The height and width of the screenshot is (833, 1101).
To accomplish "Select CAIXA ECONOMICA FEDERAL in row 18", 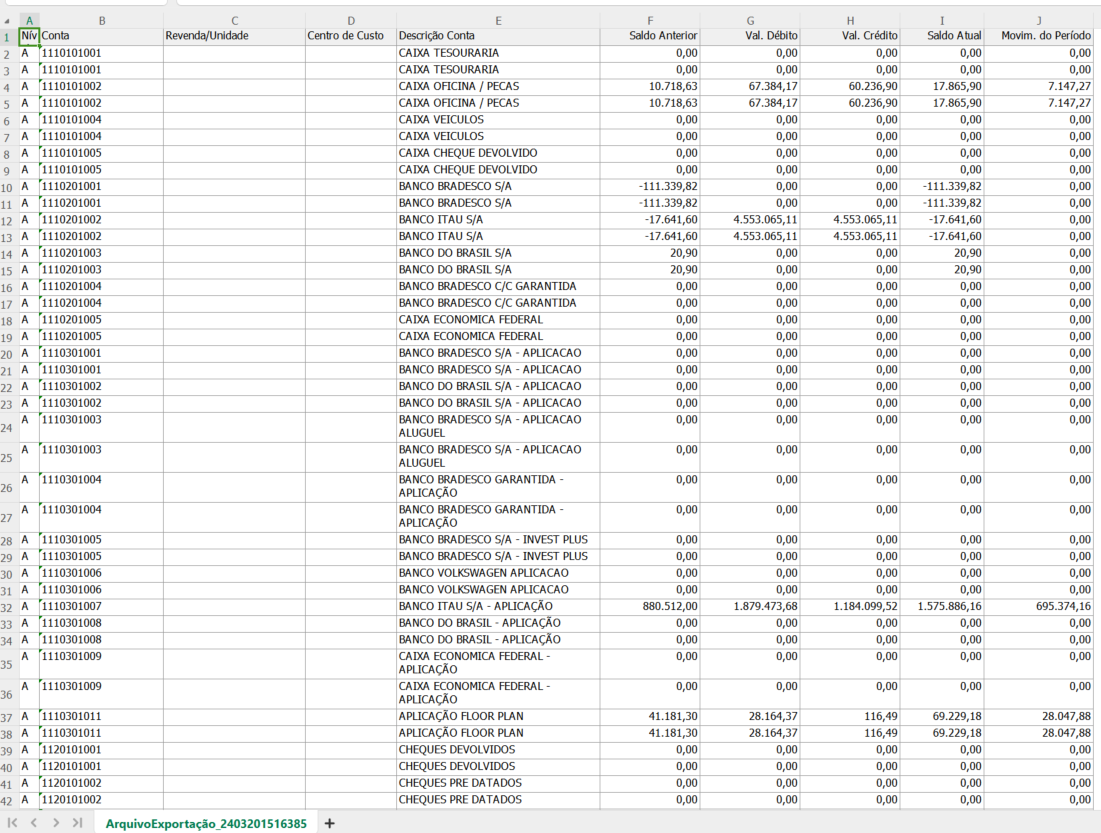I will (x=499, y=320).
